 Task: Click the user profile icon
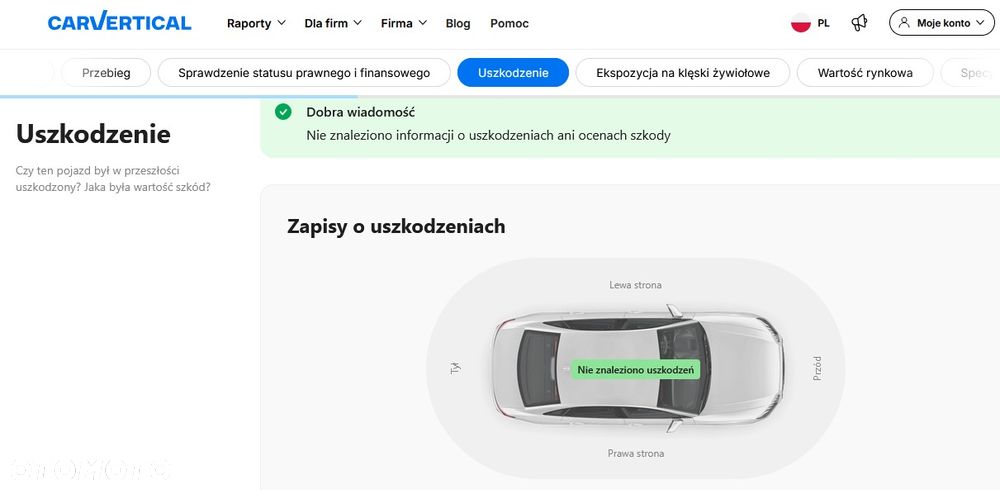[x=905, y=22]
